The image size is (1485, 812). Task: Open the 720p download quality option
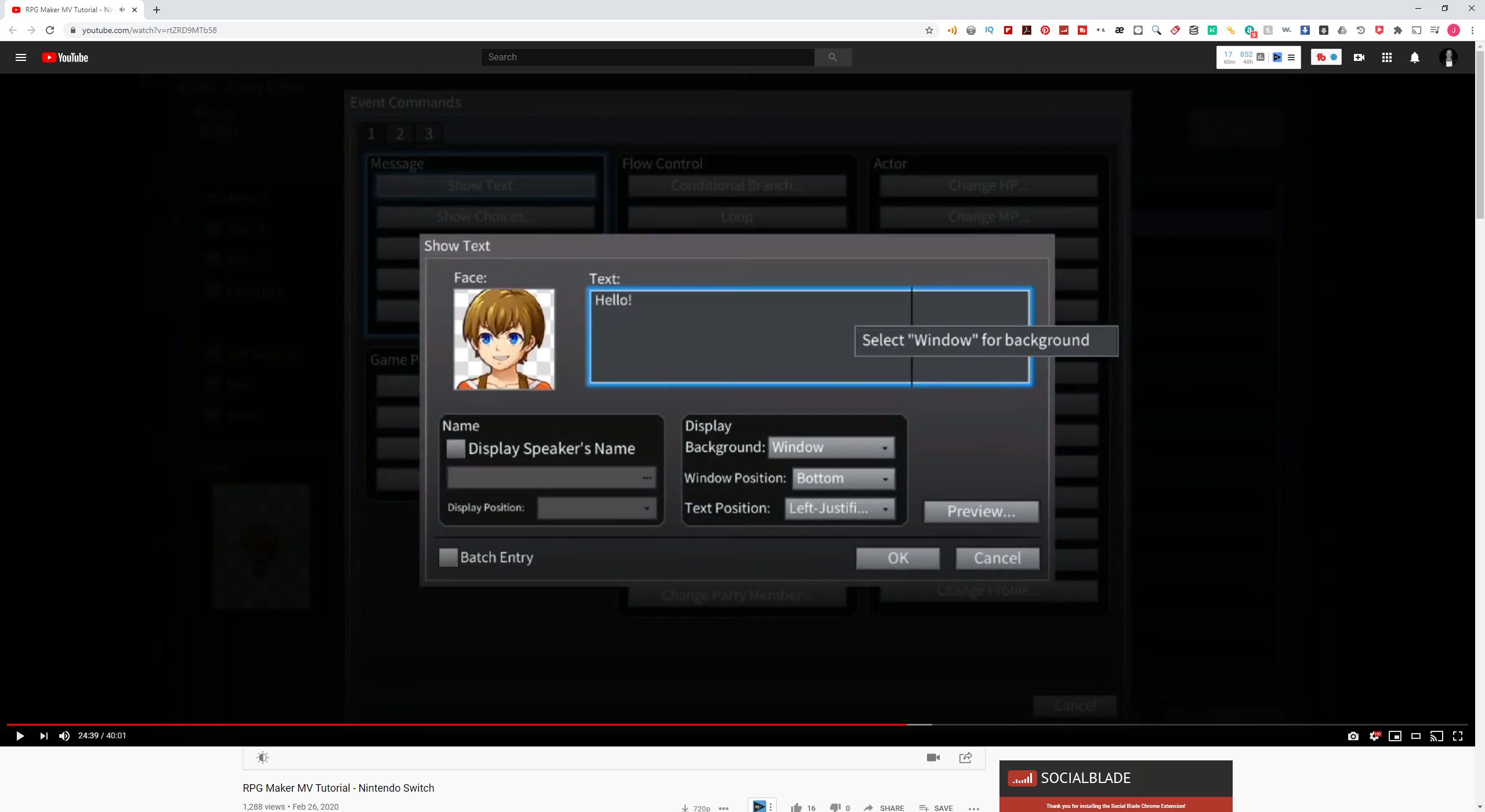point(696,808)
